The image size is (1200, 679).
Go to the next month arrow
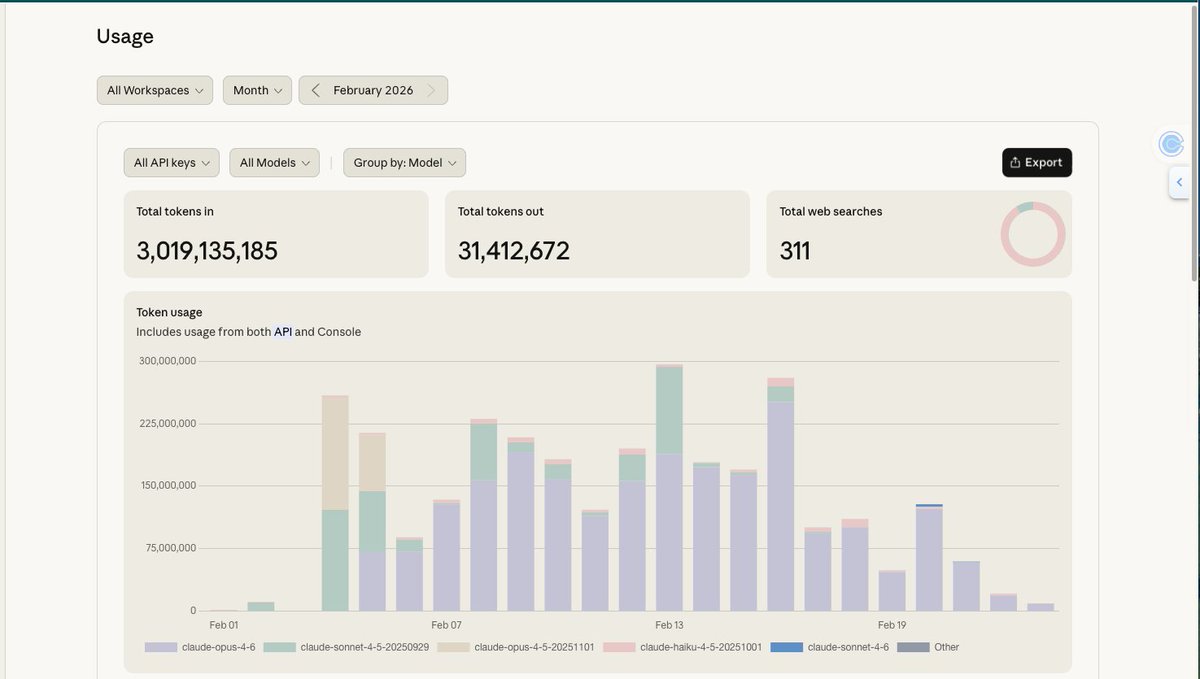pos(431,90)
